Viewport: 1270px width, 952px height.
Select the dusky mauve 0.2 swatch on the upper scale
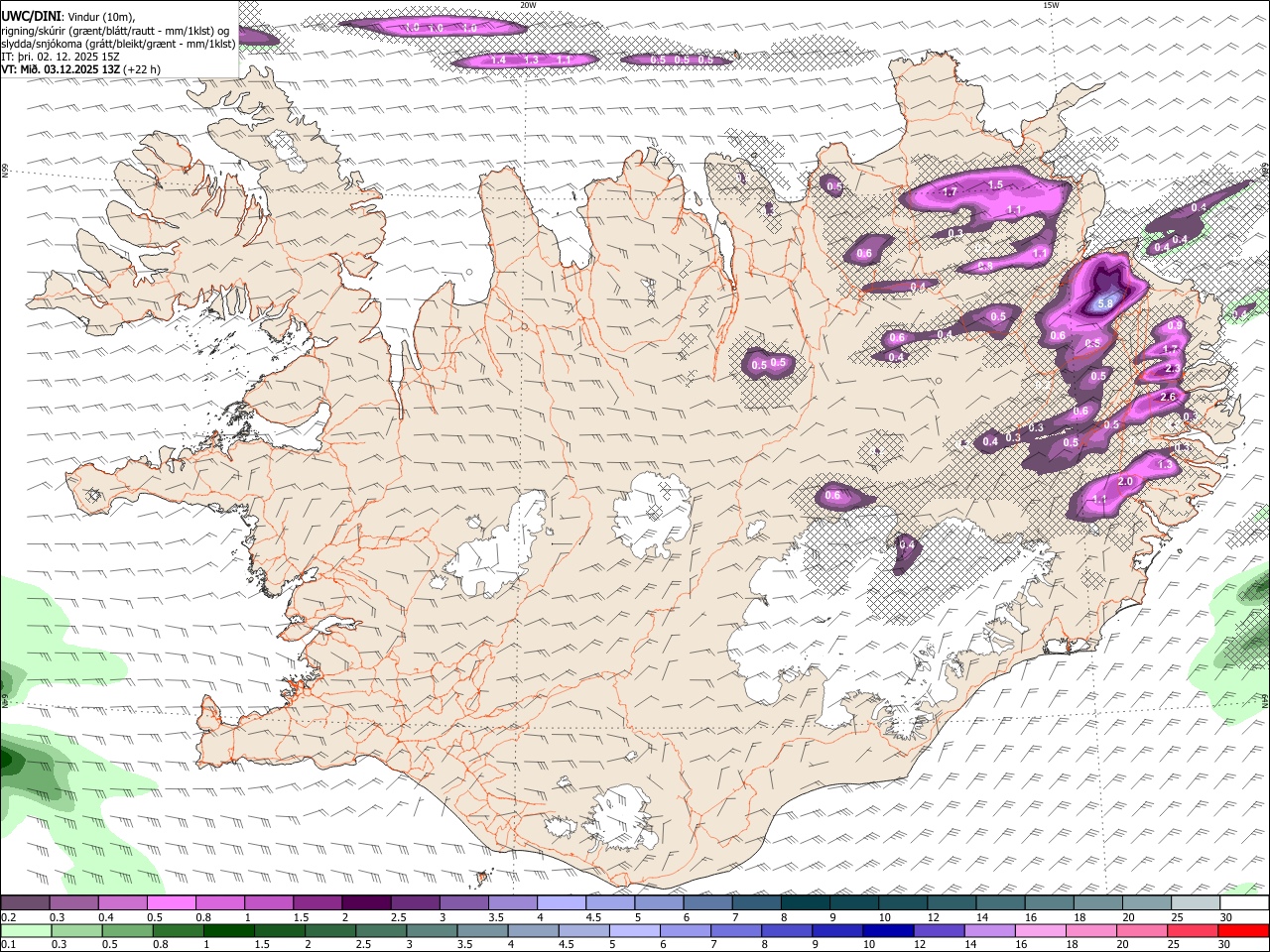[25, 903]
